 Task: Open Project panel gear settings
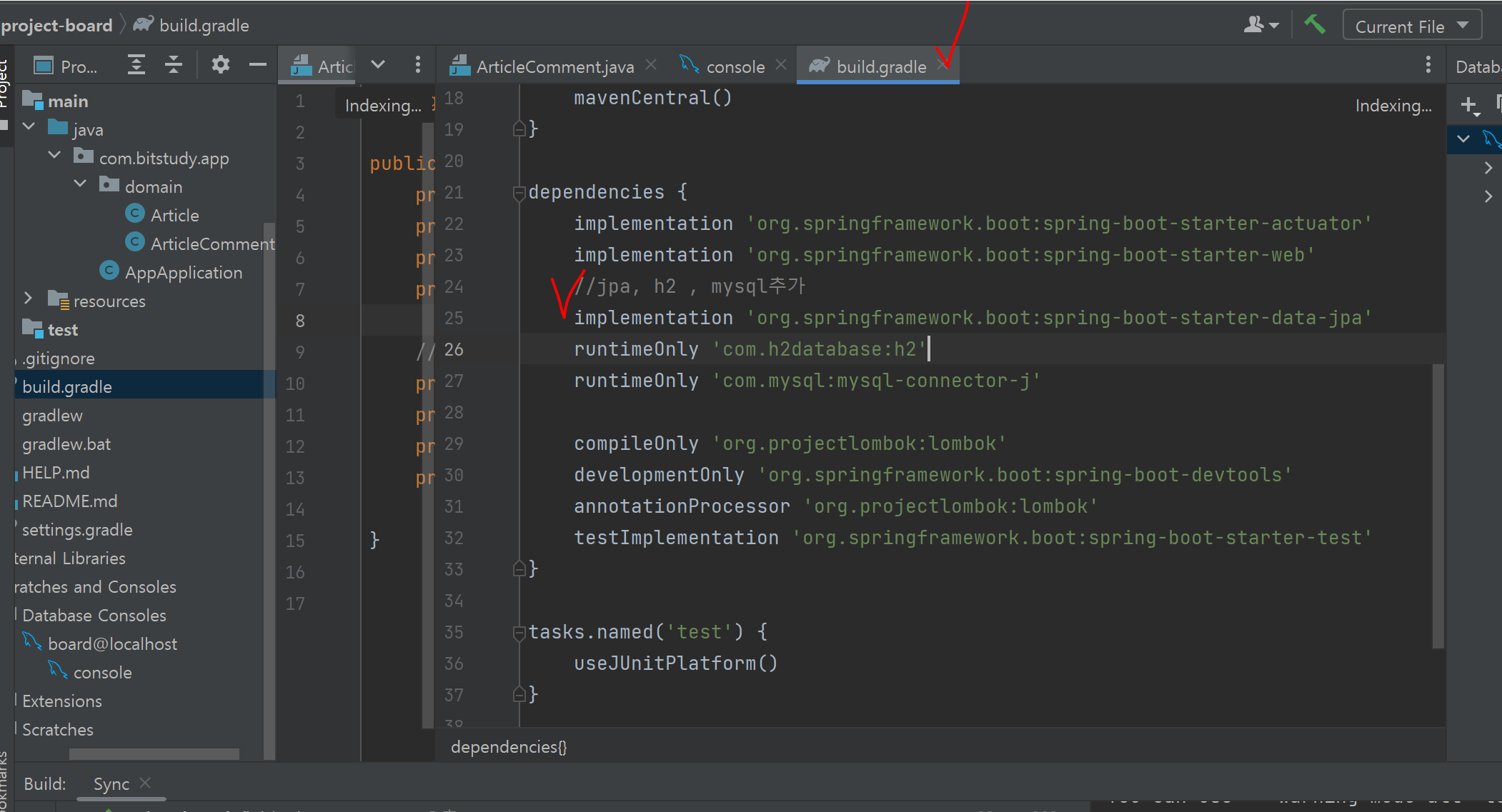tap(220, 66)
